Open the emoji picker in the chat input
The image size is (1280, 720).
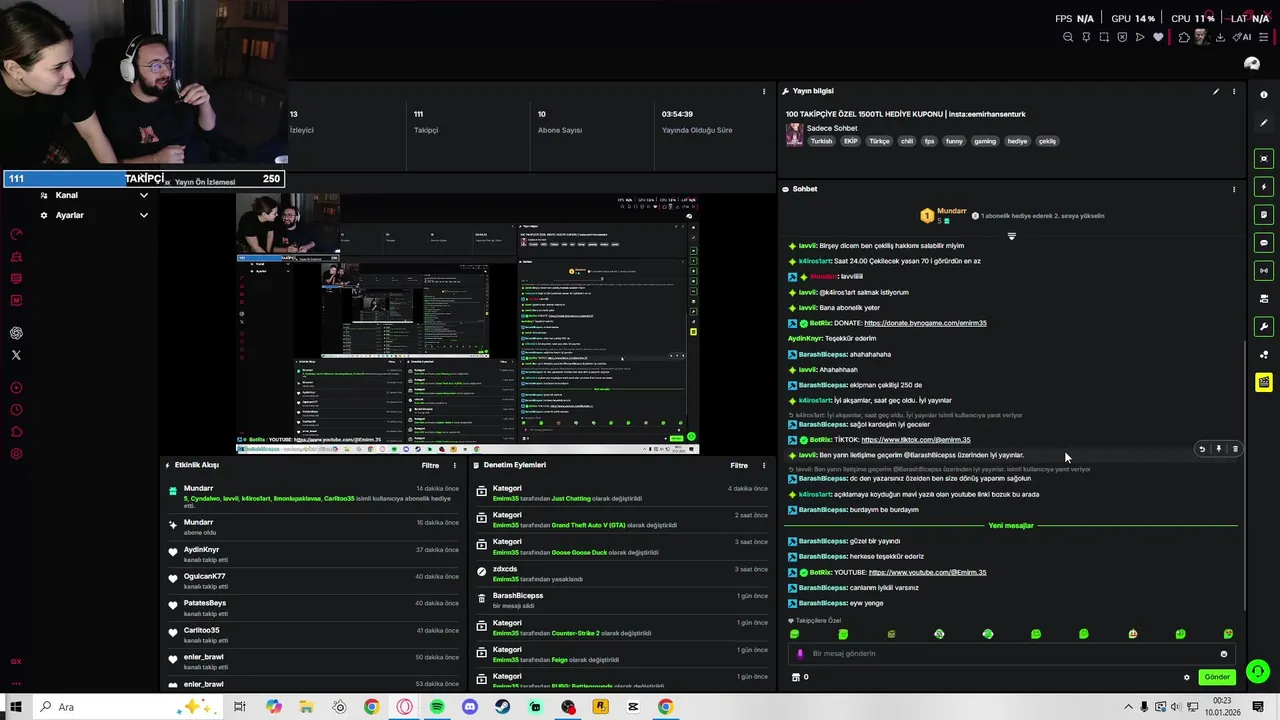pyautogui.click(x=1224, y=654)
